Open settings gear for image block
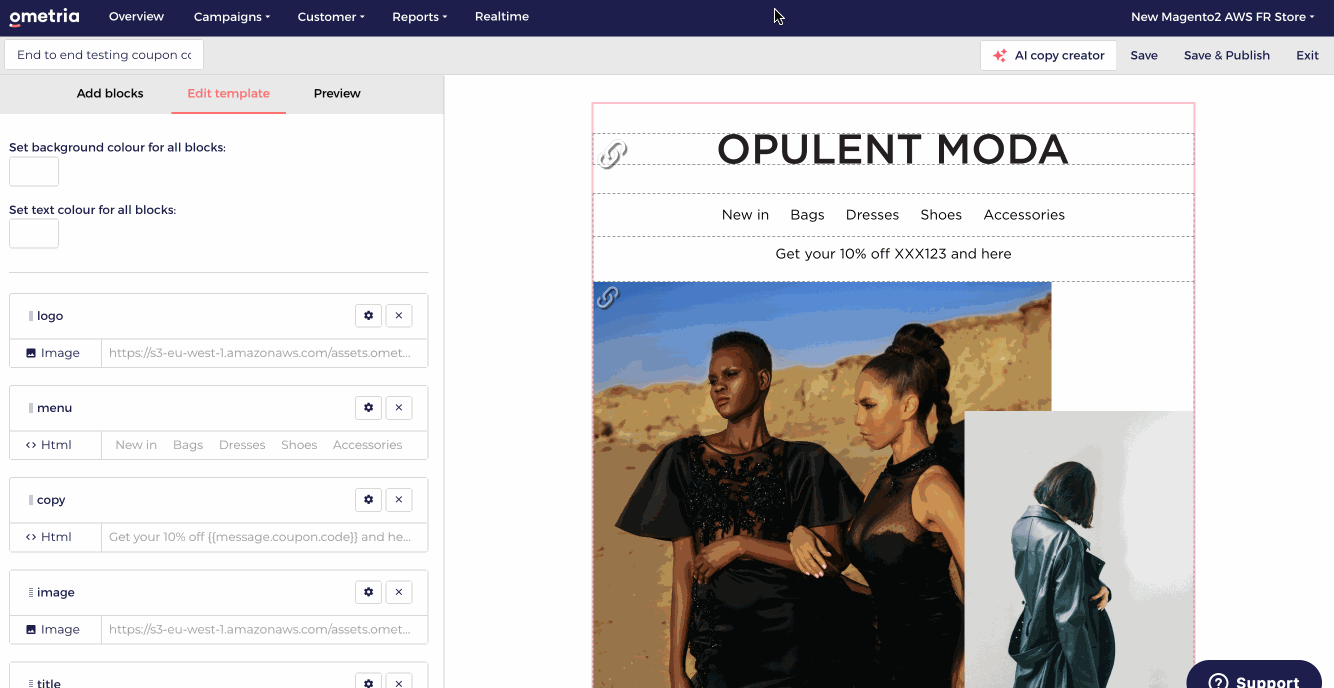 pos(368,592)
